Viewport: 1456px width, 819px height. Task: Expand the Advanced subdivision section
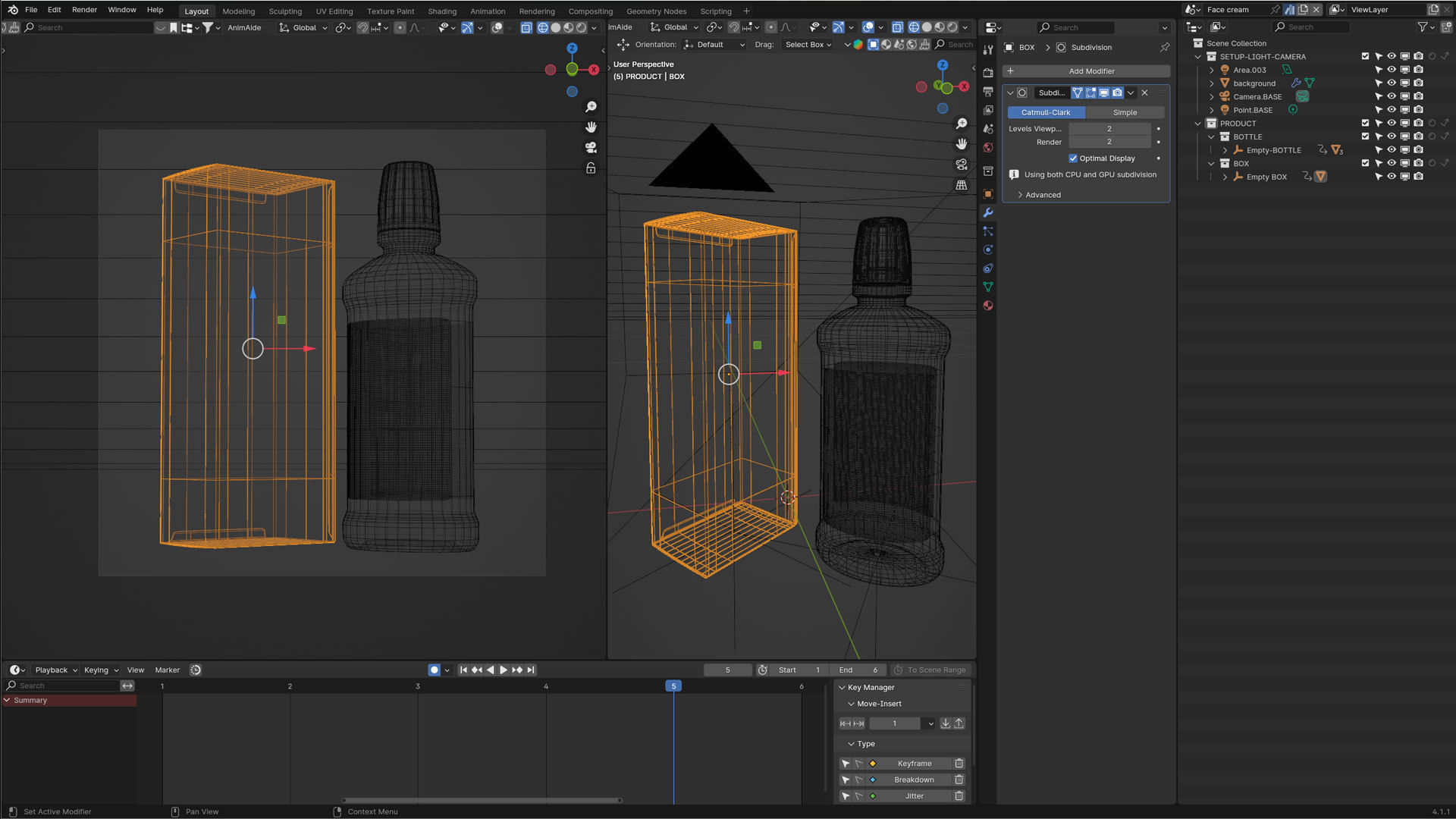coord(1043,195)
